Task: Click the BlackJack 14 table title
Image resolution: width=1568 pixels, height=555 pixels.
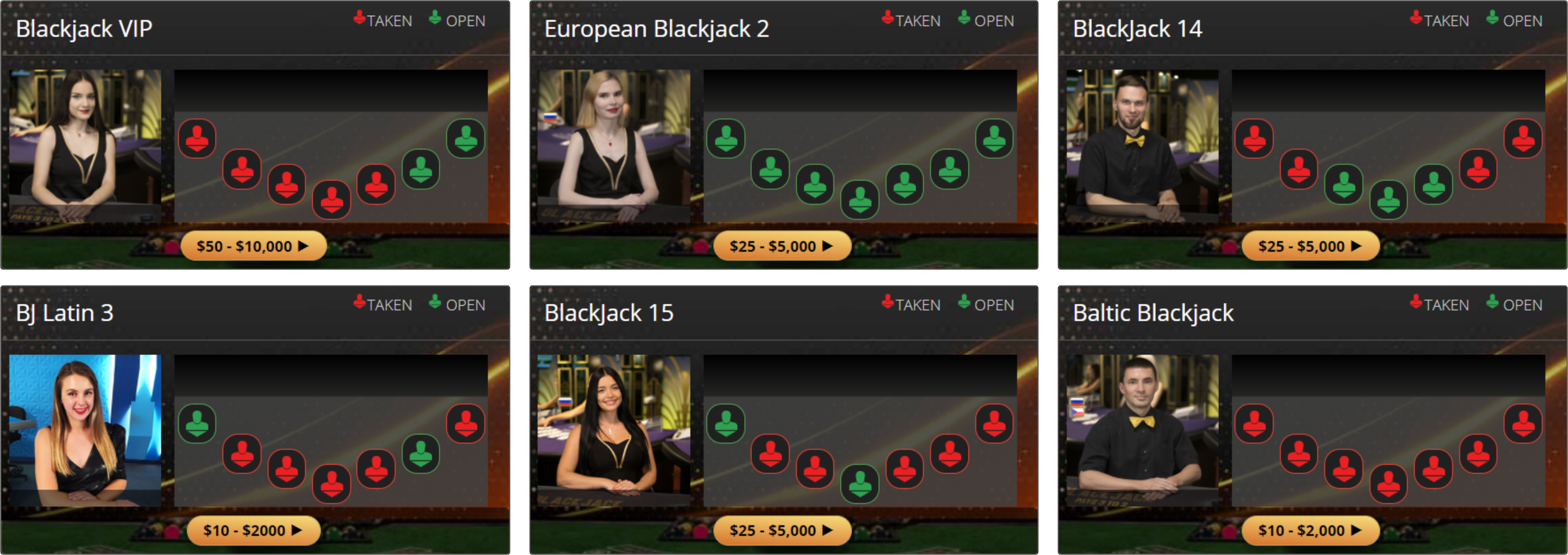Action: pyautogui.click(x=1137, y=28)
